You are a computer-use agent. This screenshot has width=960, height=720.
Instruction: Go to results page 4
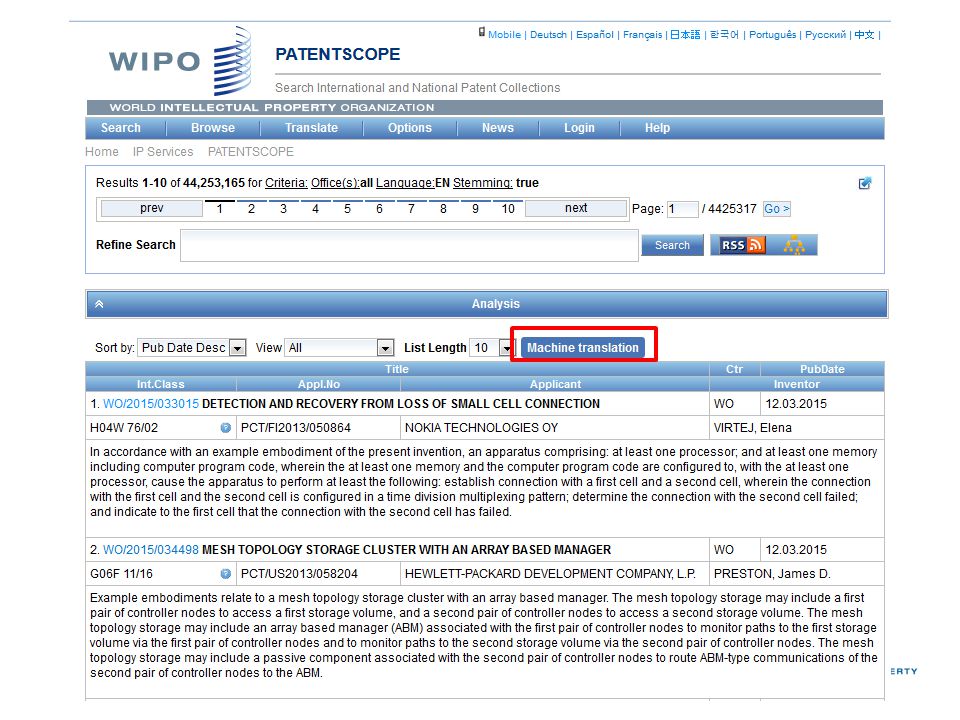pyautogui.click(x=315, y=209)
